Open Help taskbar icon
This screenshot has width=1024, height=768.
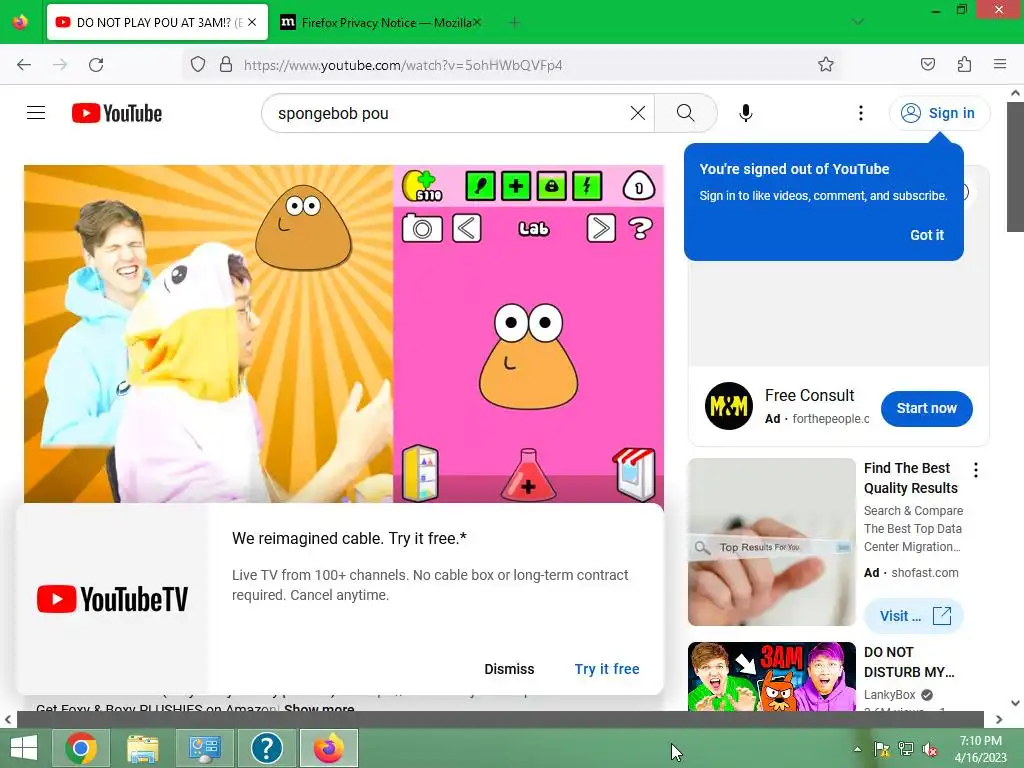point(266,748)
